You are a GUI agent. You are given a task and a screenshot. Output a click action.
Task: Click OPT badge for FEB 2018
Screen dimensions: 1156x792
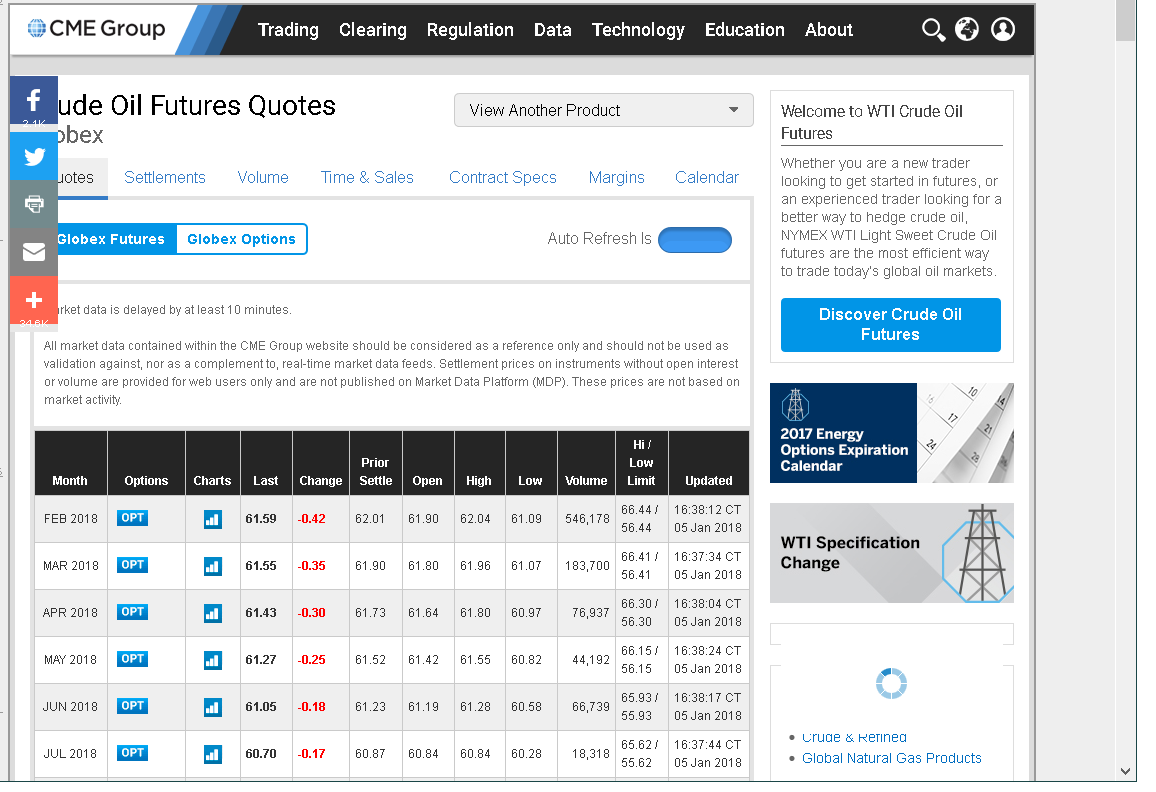(x=133, y=518)
